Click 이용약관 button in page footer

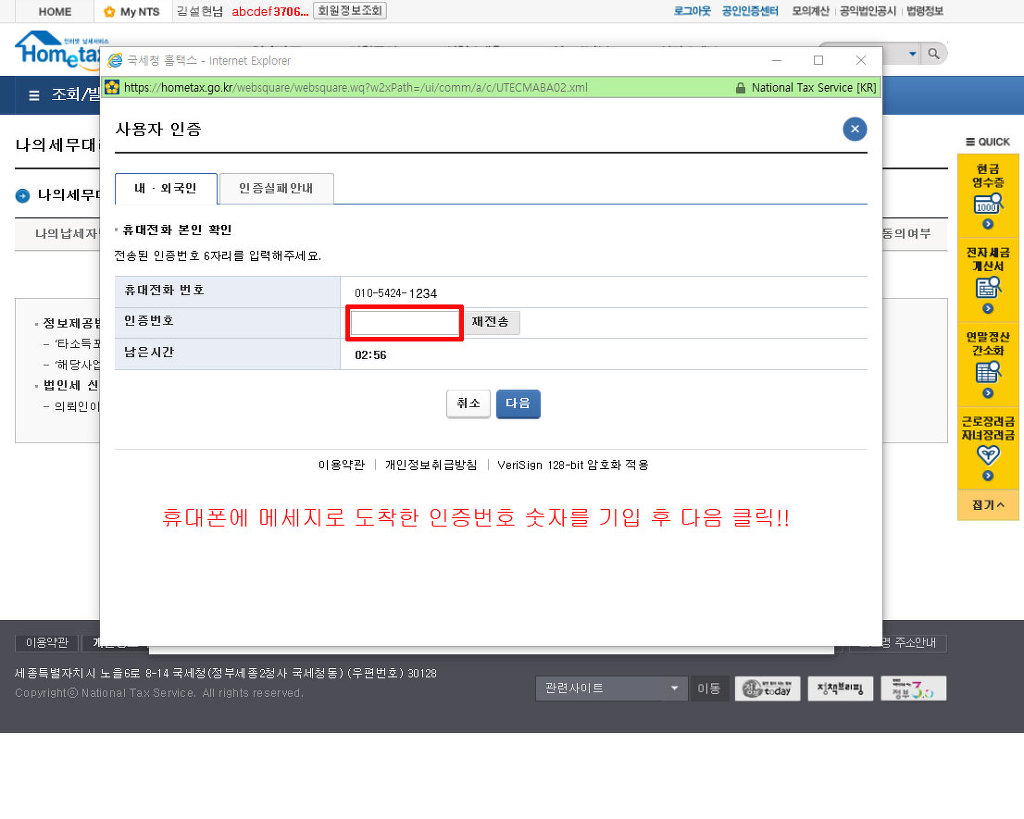point(46,643)
